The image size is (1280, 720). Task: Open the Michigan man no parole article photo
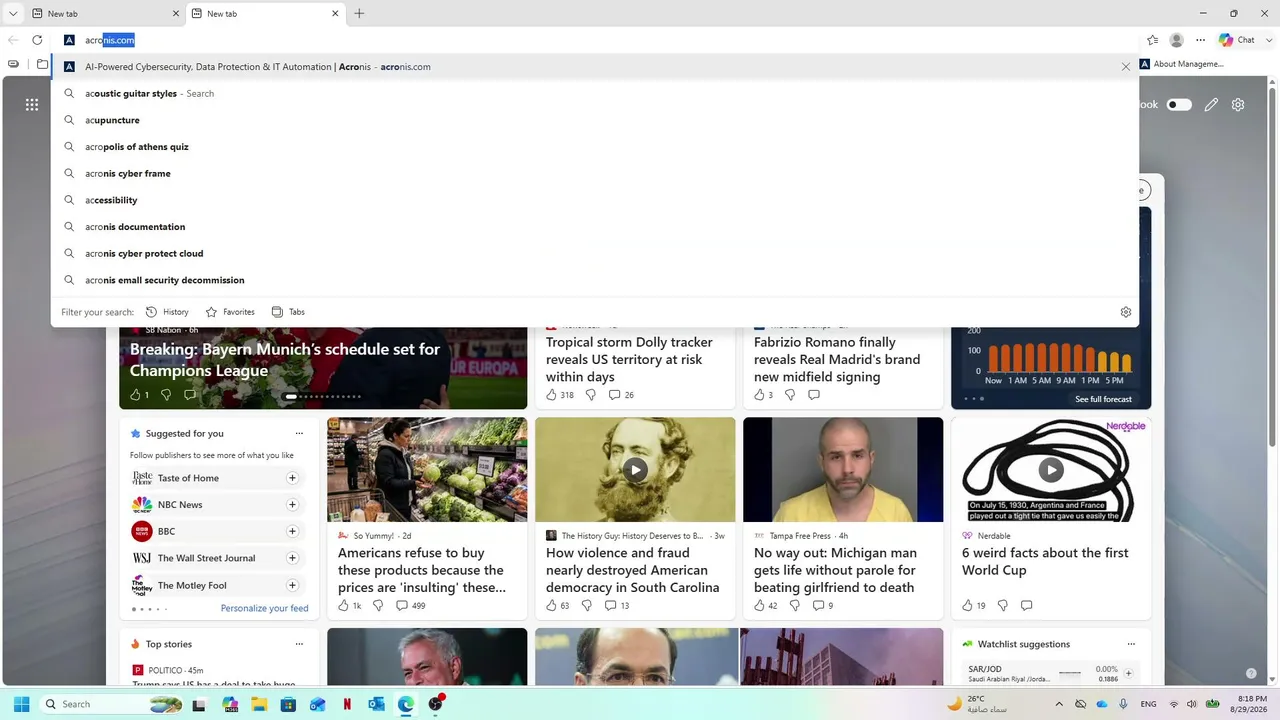pyautogui.click(x=843, y=469)
